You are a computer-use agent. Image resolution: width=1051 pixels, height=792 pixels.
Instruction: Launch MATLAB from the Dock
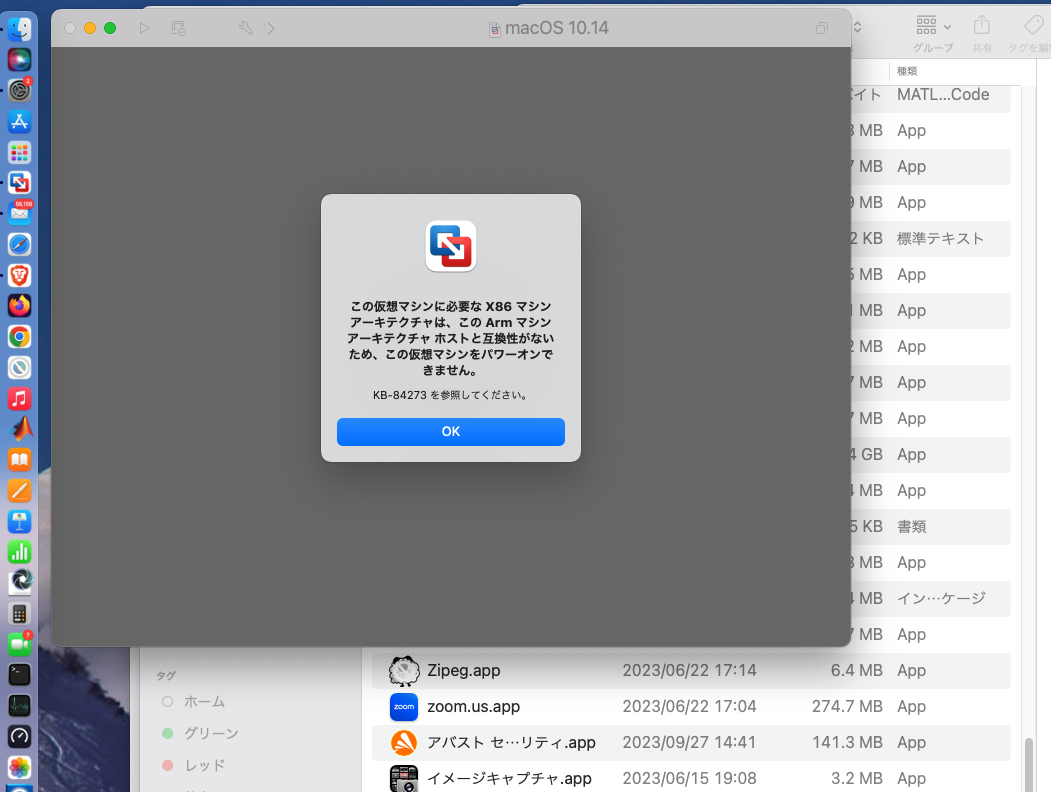(19, 430)
